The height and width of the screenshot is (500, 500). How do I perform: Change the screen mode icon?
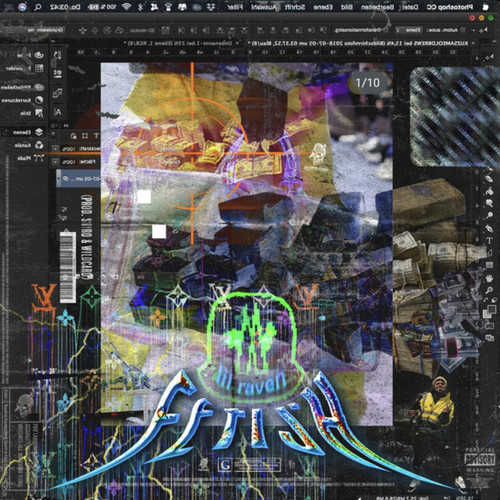click(x=489, y=338)
